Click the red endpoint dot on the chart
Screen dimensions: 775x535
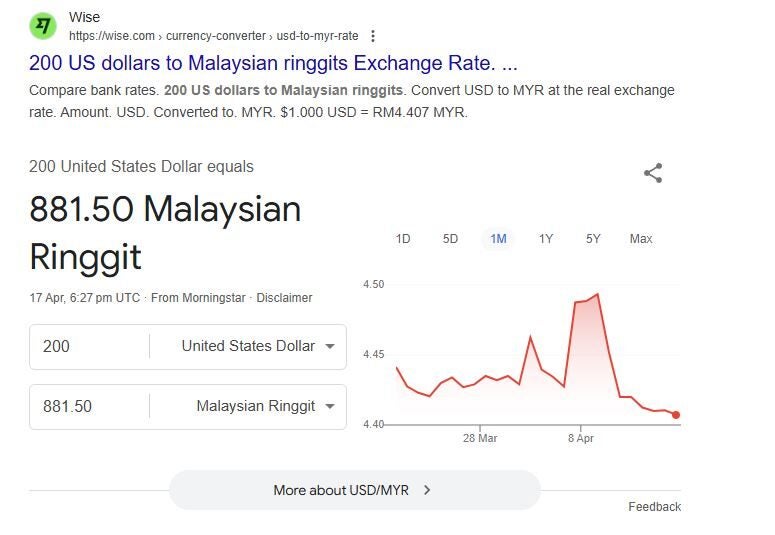coord(676,415)
